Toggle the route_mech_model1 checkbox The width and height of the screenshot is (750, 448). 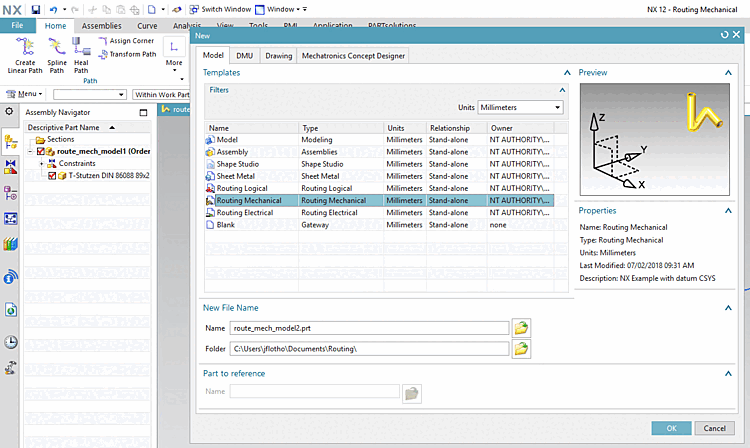(42, 151)
